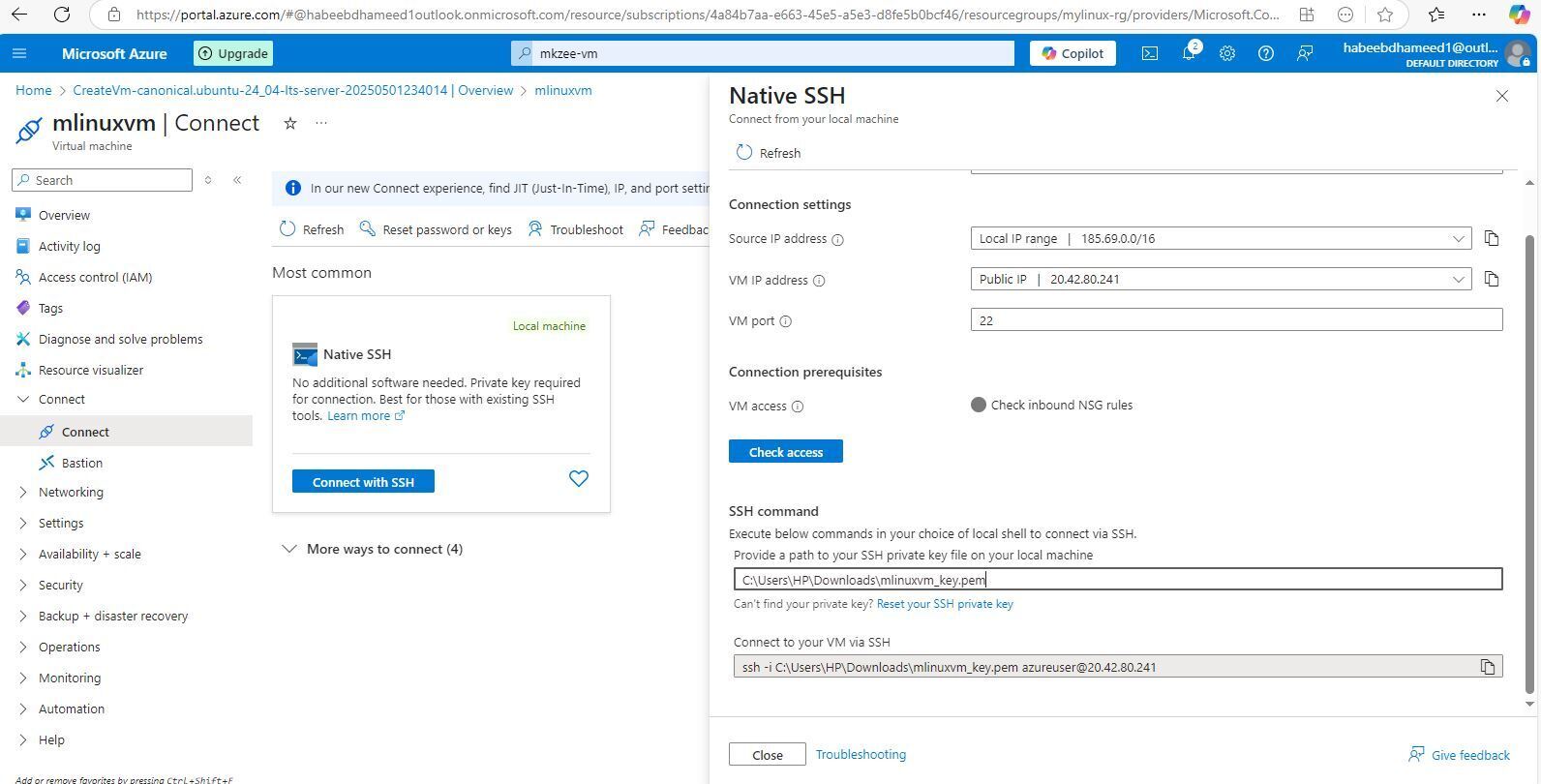The image size is (1541, 784).
Task: Click the Native SSH panel scrollbar
Action: pos(1529,465)
